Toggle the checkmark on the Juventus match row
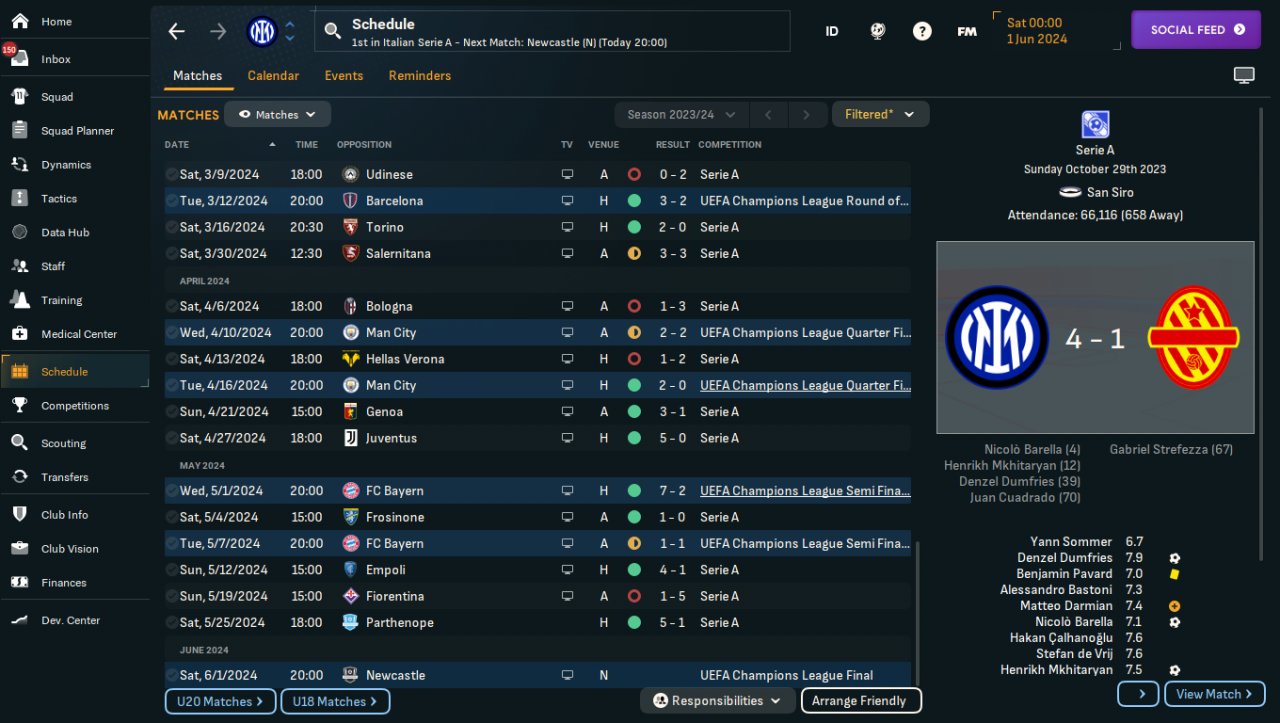The image size is (1280, 723). click(172, 438)
